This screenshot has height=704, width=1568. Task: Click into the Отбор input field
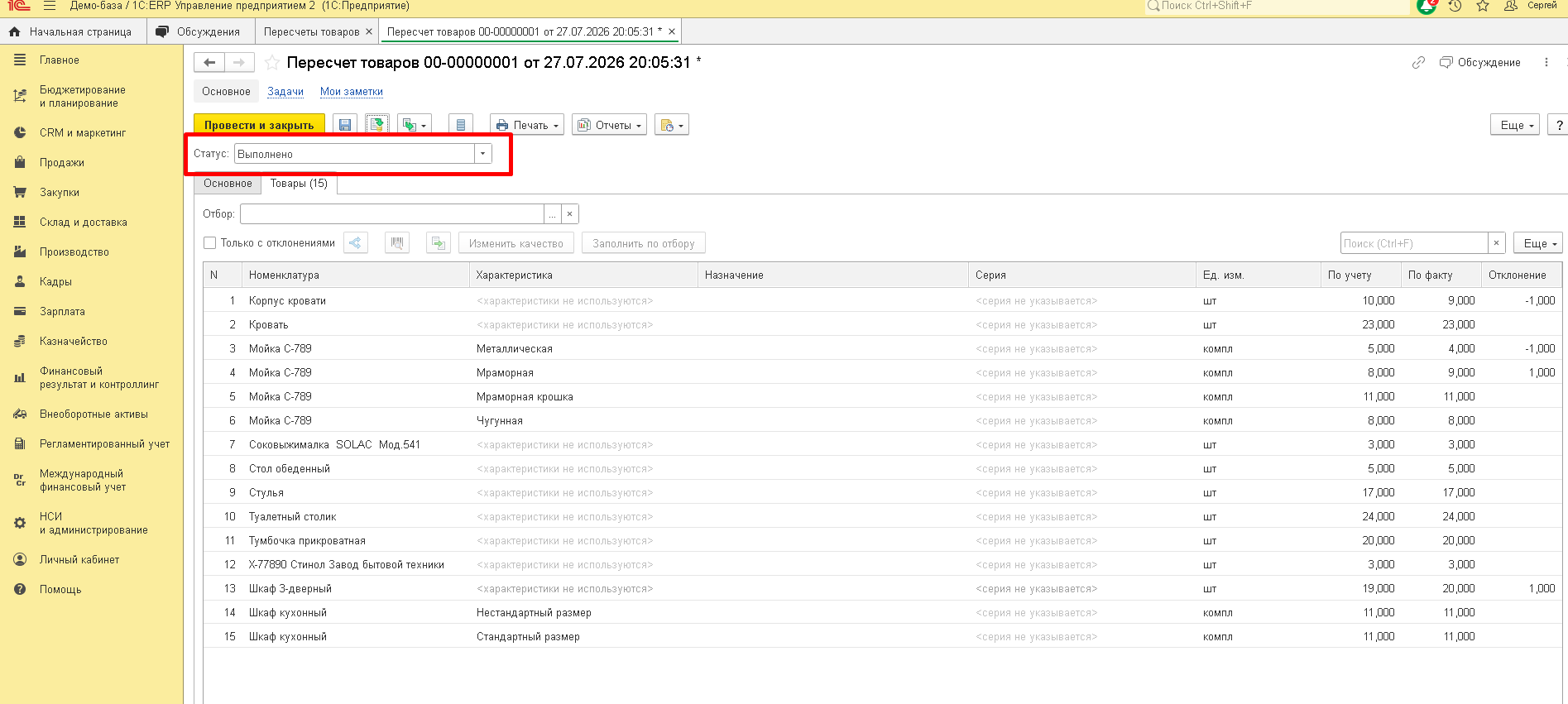click(392, 214)
